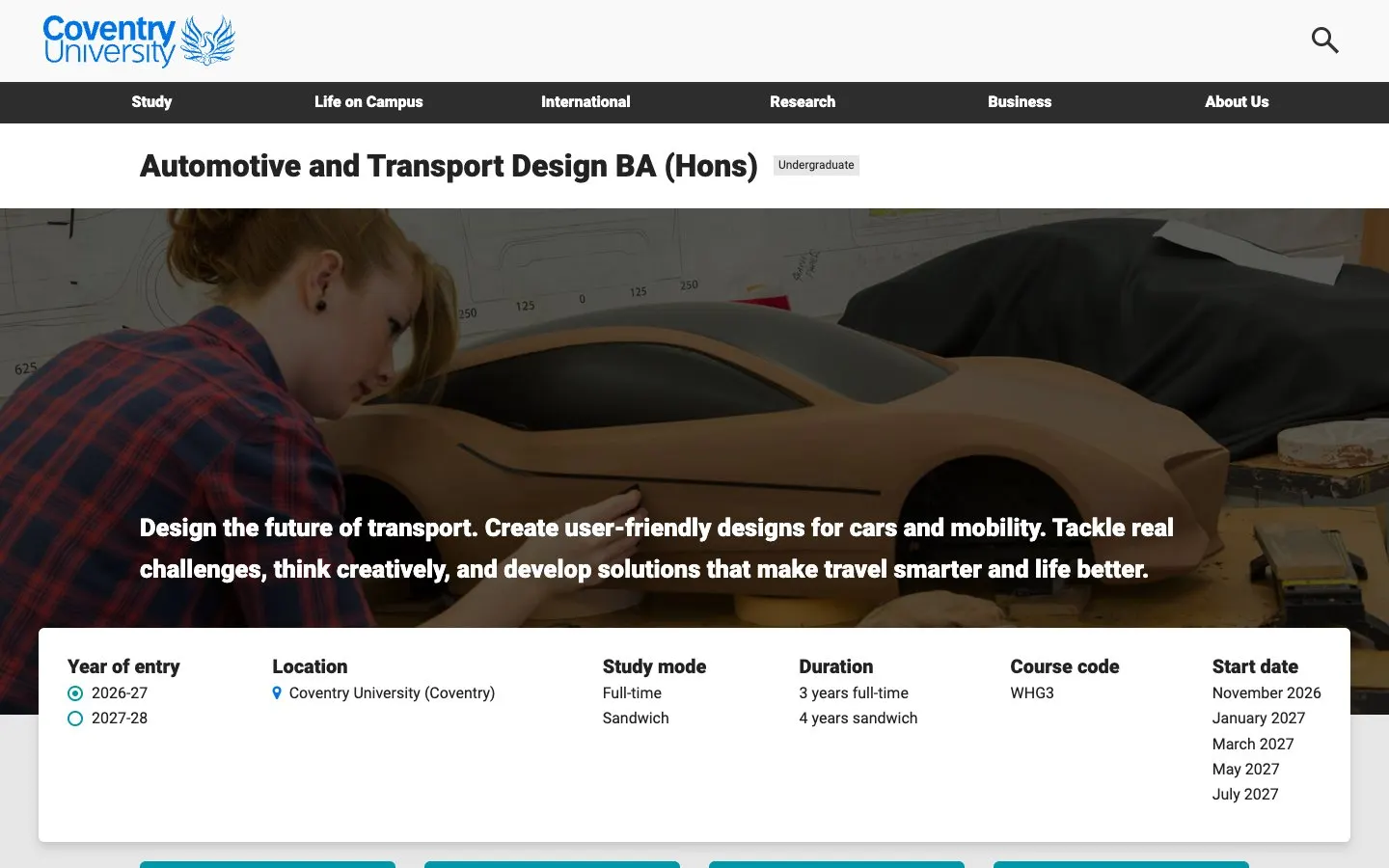1389x868 pixels.
Task: Click the Duration heading
Action: click(x=835, y=666)
